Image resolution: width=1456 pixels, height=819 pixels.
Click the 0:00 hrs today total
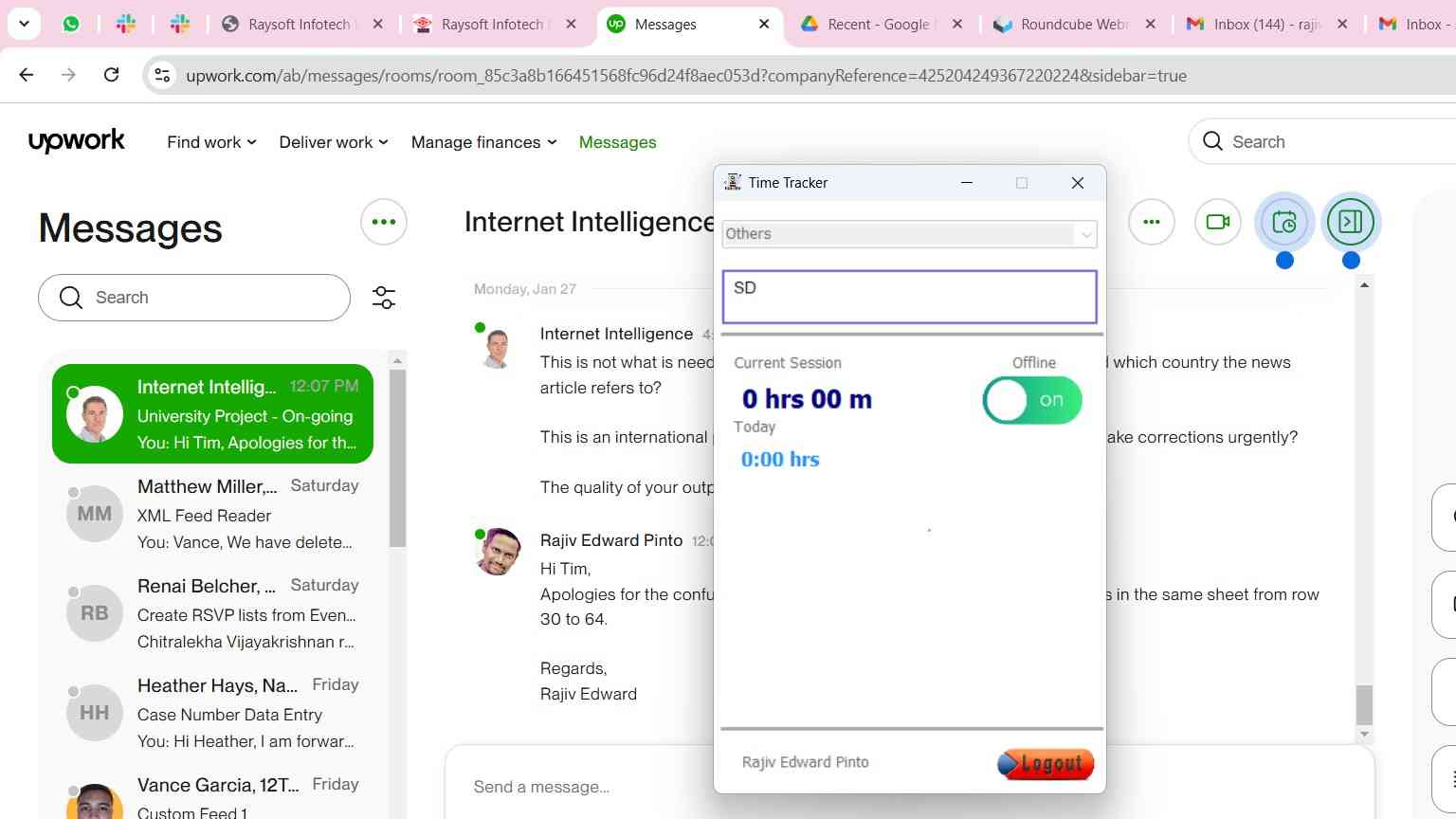click(x=780, y=460)
